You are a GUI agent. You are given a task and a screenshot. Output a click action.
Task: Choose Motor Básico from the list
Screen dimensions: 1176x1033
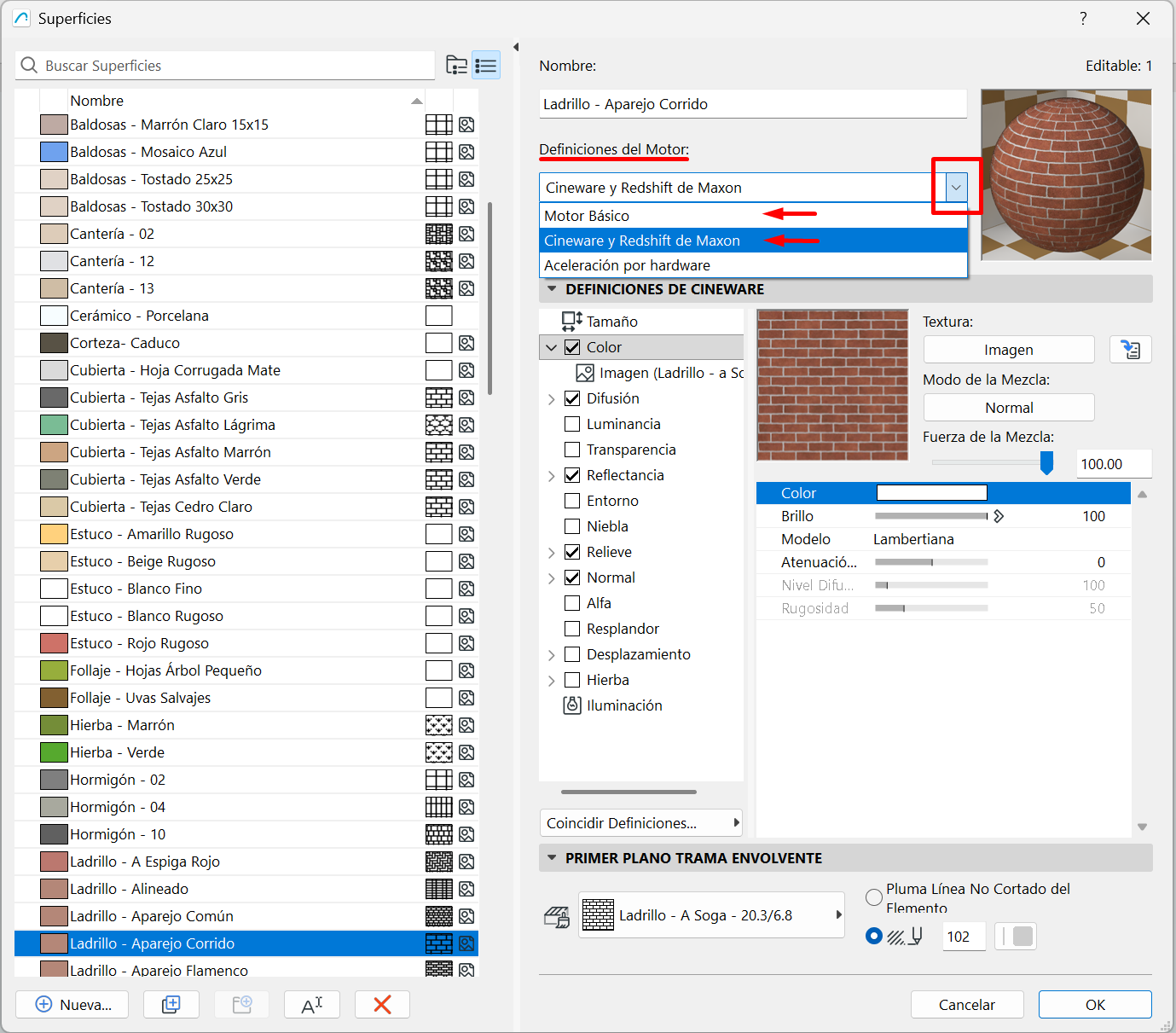(587, 216)
